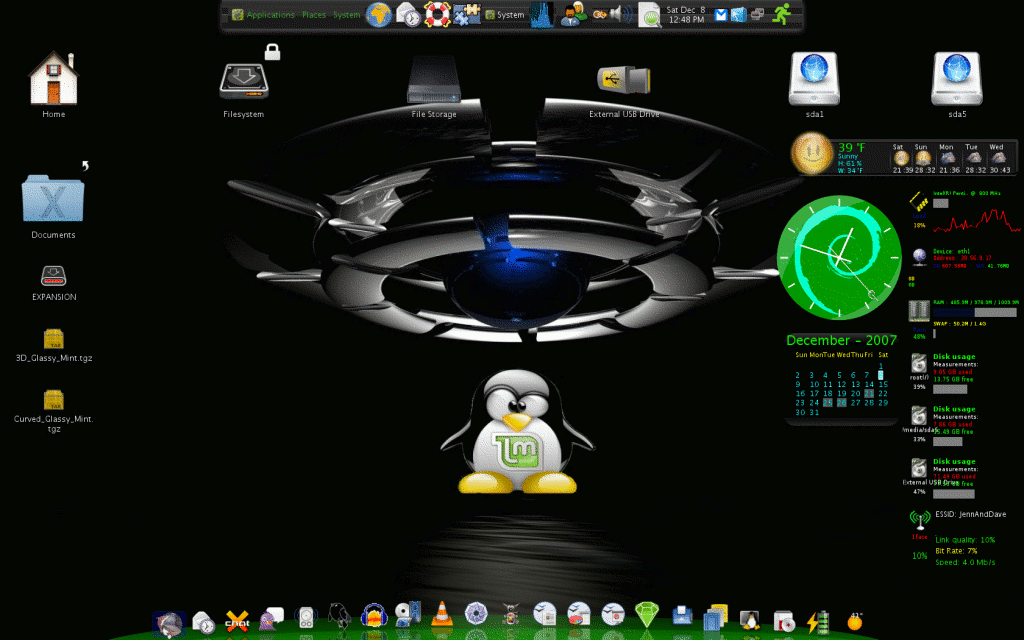Click the blue mail notification tray icon

[720, 15]
